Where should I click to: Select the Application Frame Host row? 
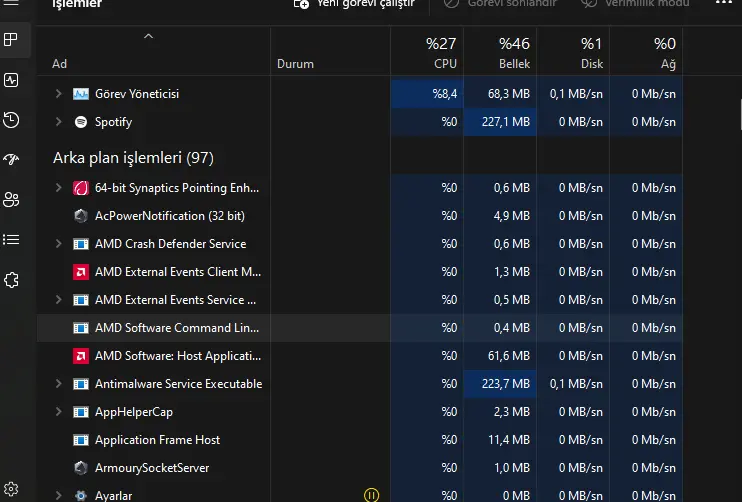point(360,440)
